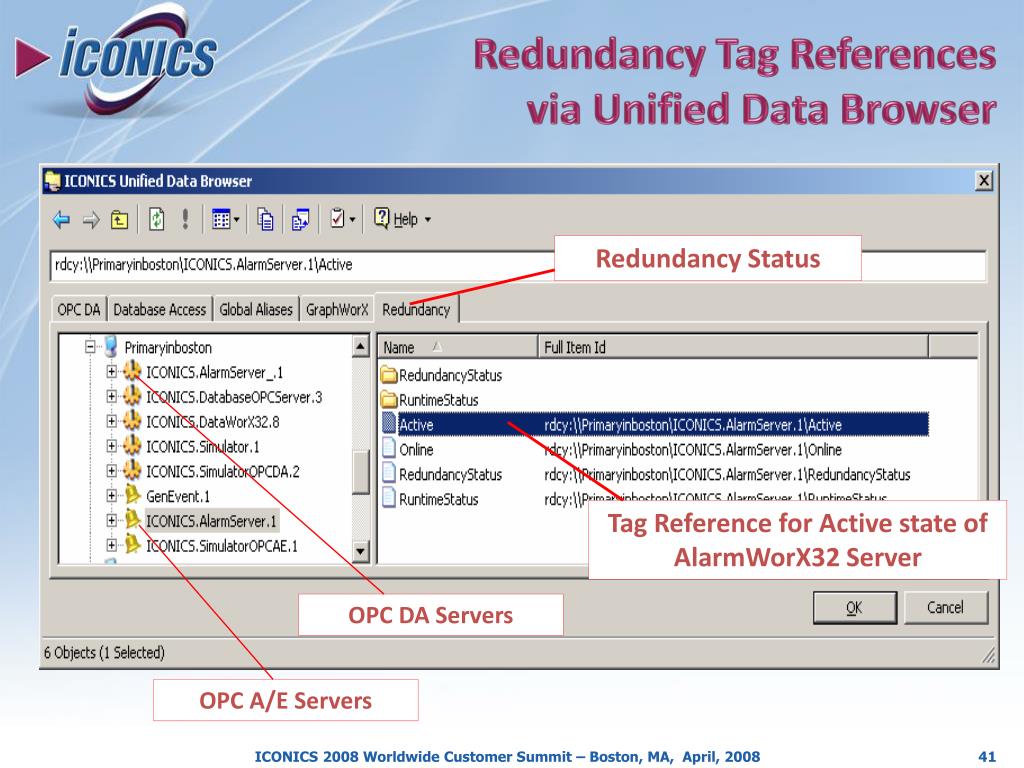Select the Active item row
1024x768 pixels.
(x=654, y=424)
